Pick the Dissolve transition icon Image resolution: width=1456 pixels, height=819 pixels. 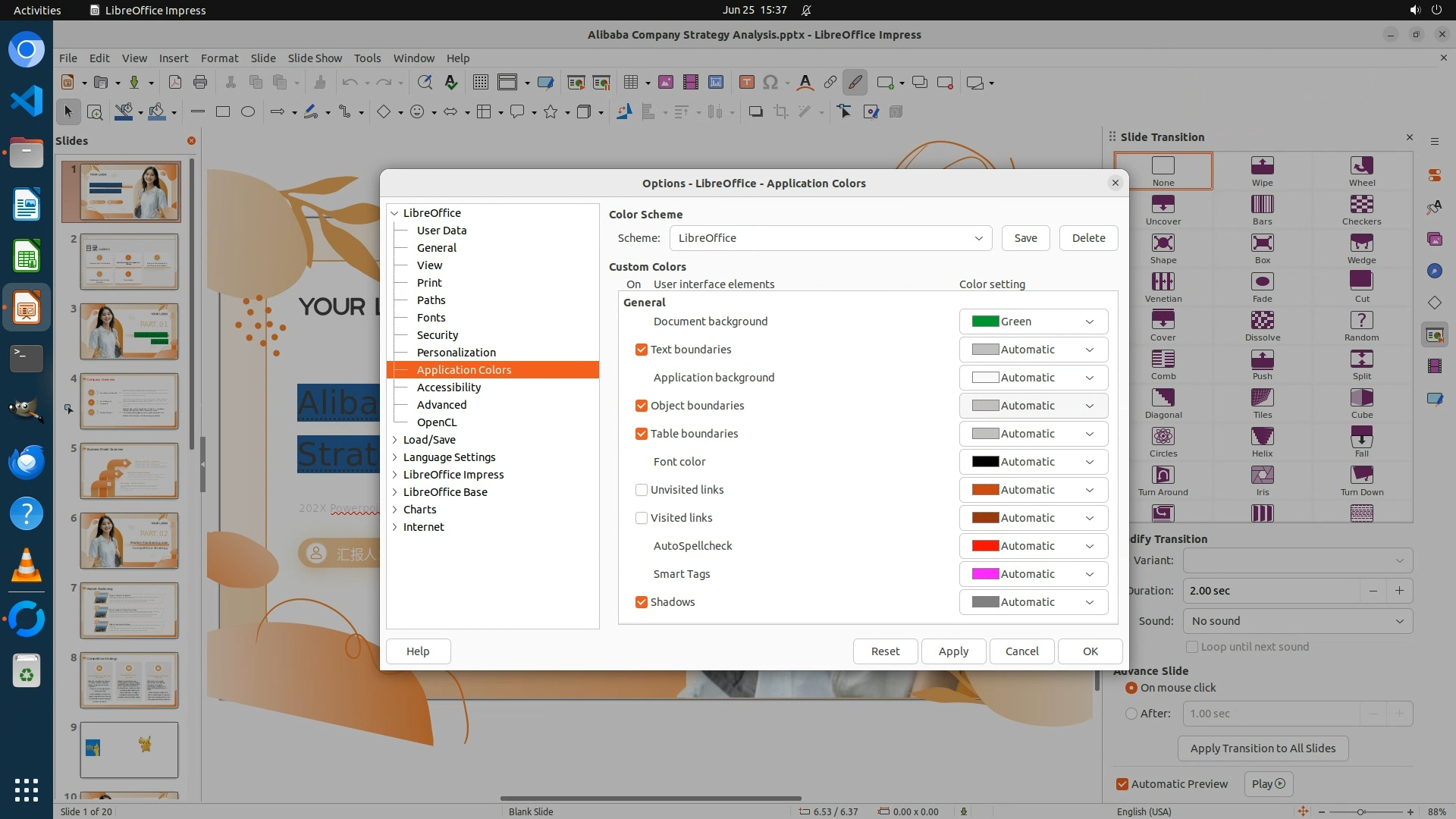pos(1262,321)
